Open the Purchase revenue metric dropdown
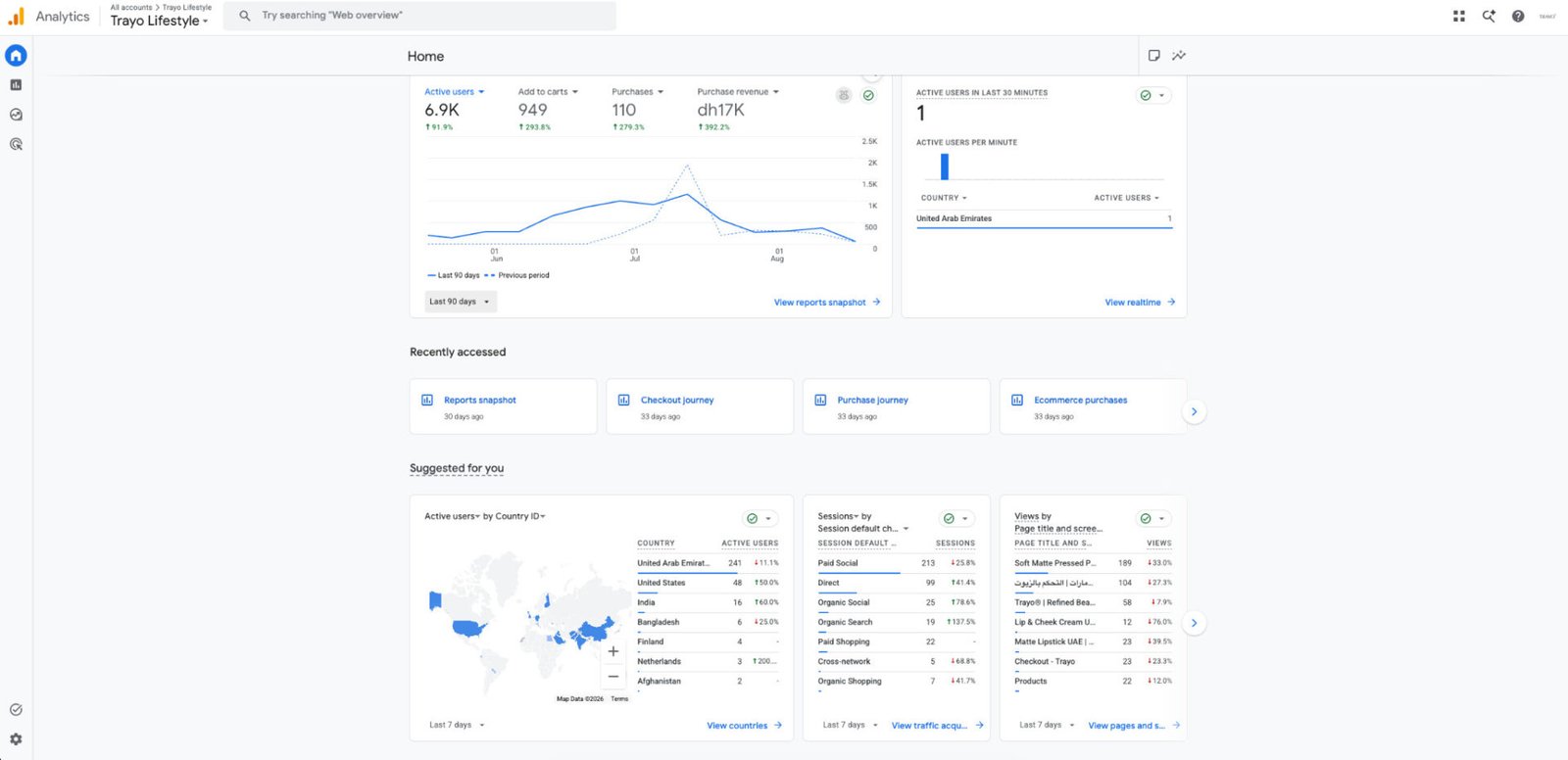The height and width of the screenshot is (760, 1568). click(x=738, y=92)
